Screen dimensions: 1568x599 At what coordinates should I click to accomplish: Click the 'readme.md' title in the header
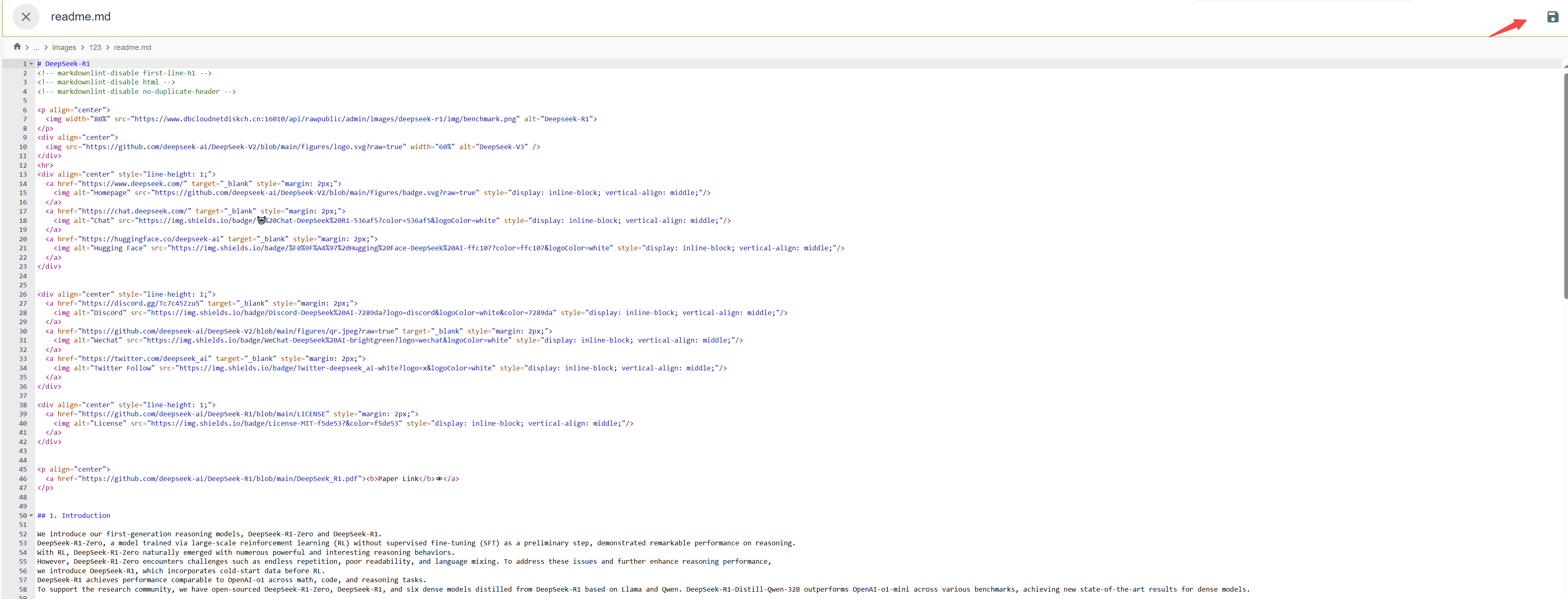point(81,17)
